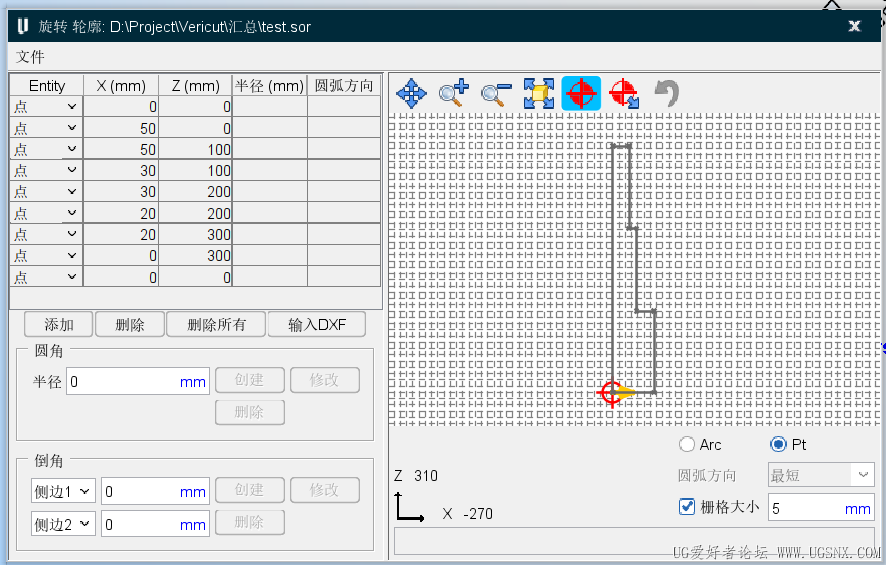
Task: Uncheck the 栅格大小 checkbox
Action: [x=687, y=507]
